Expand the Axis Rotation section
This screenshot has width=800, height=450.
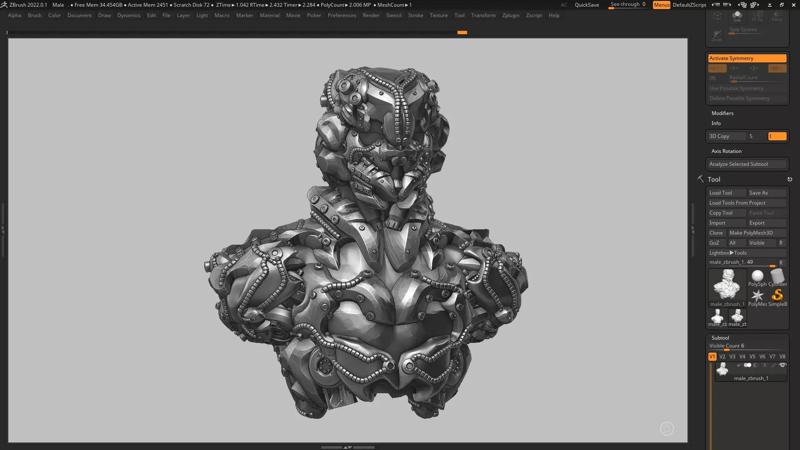click(726, 151)
